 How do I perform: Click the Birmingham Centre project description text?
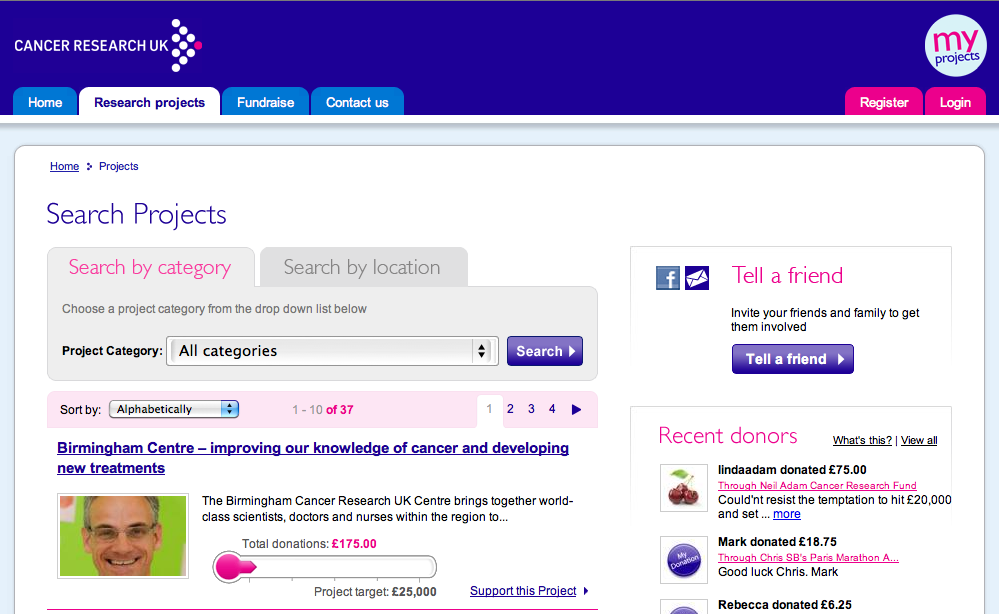click(x=388, y=509)
